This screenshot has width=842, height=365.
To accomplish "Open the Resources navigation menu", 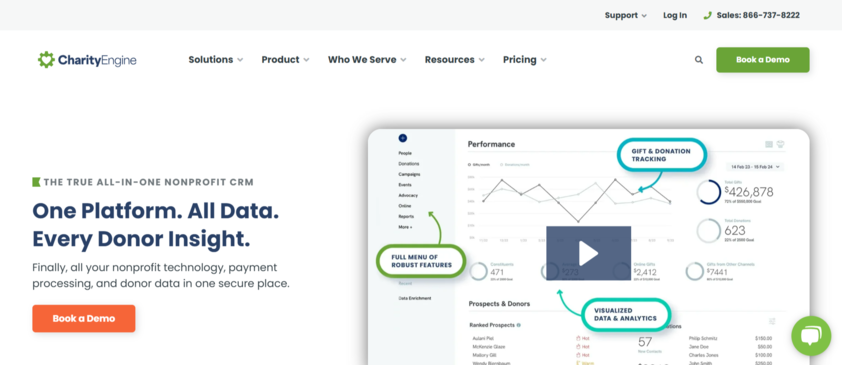I will click(454, 60).
